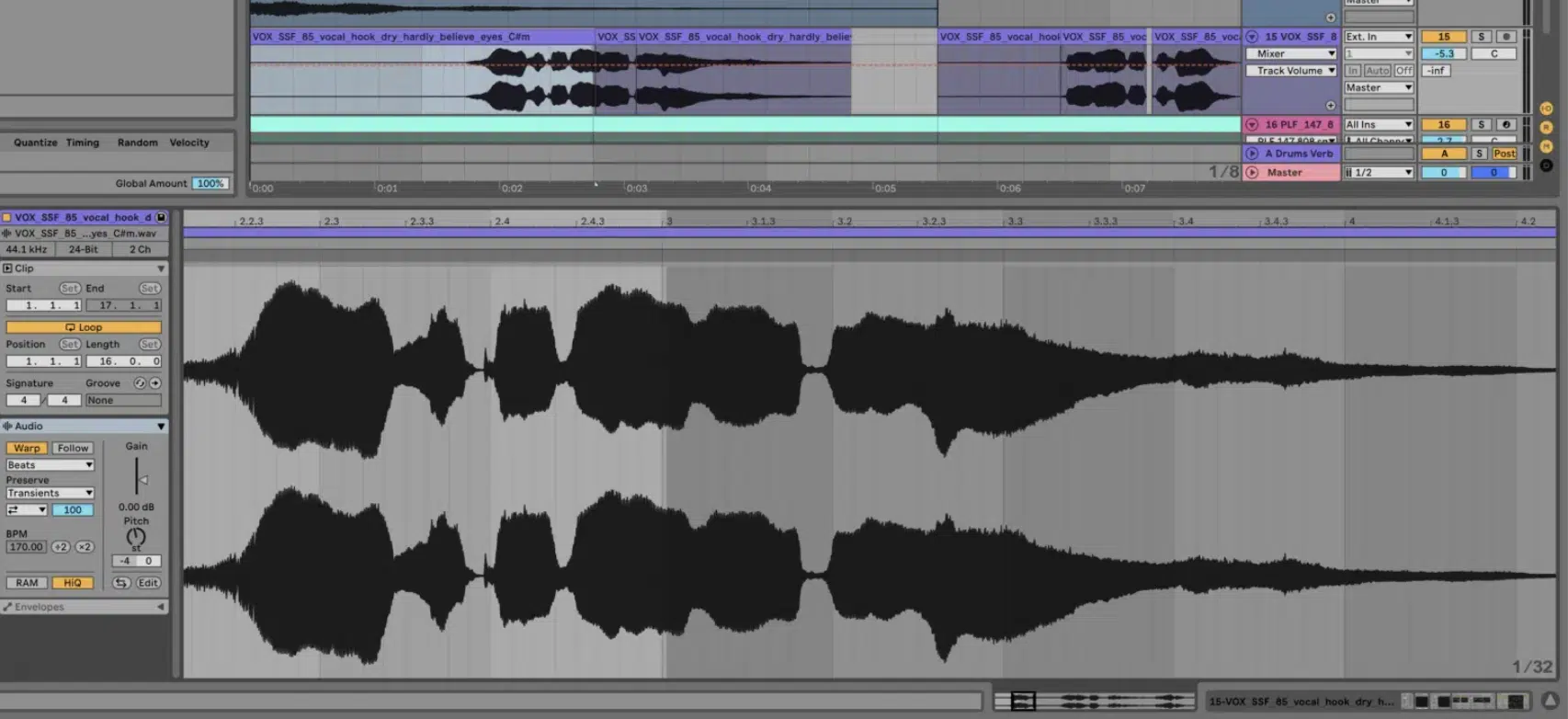Solo the A Drums Verb return
The width and height of the screenshot is (1568, 719).
pyautogui.click(x=1480, y=154)
